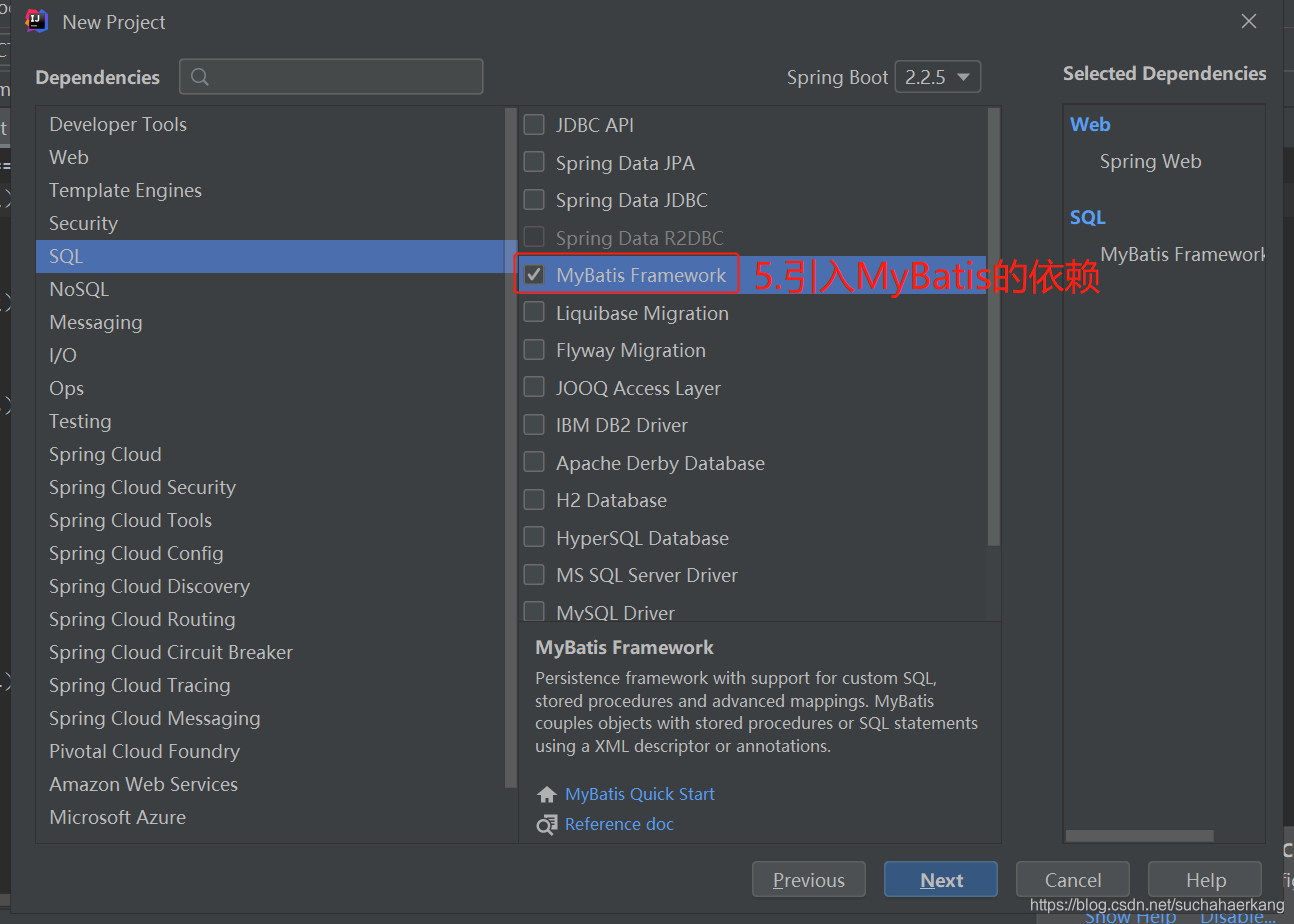Enable the Spring Data JDBC checkbox
The image size is (1294, 924).
pos(535,200)
